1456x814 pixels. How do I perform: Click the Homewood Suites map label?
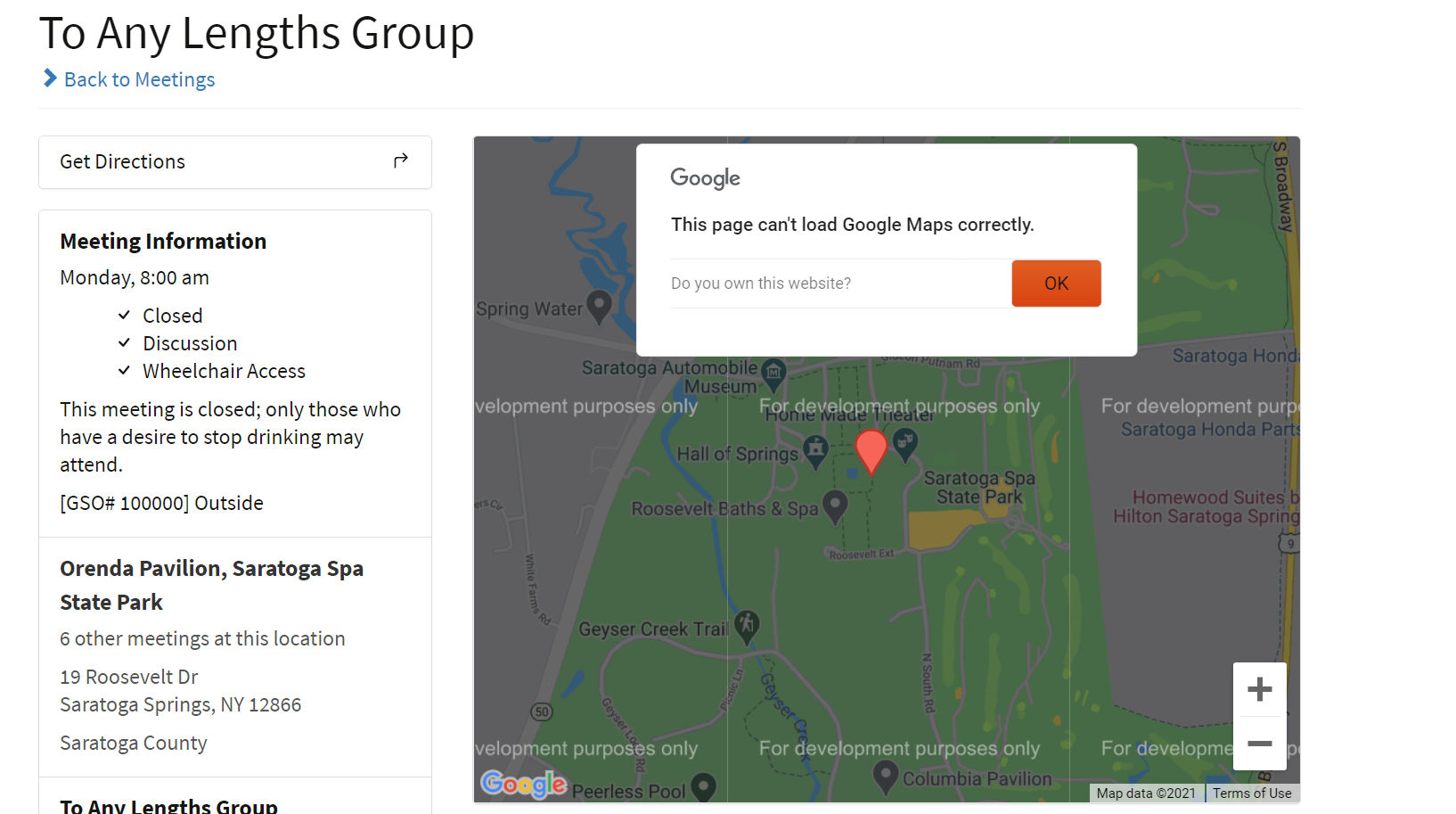(x=1207, y=506)
